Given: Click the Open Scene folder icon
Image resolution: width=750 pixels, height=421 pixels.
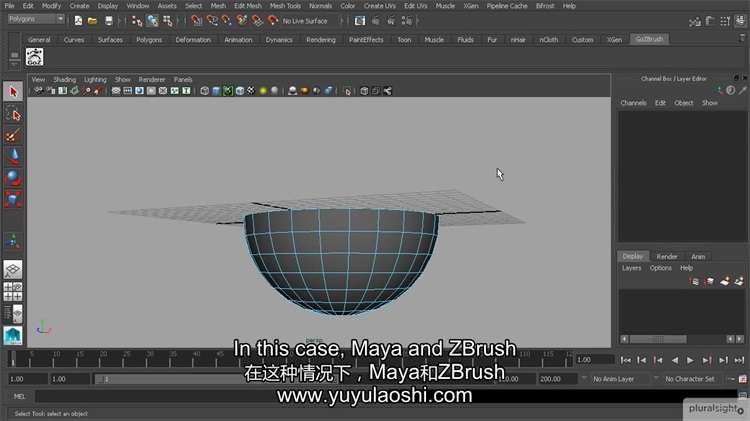Looking at the screenshot, I should point(92,21).
